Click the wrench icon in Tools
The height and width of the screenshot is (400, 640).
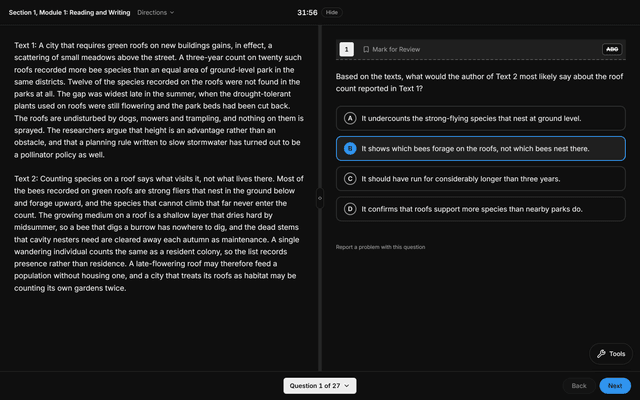(601, 354)
